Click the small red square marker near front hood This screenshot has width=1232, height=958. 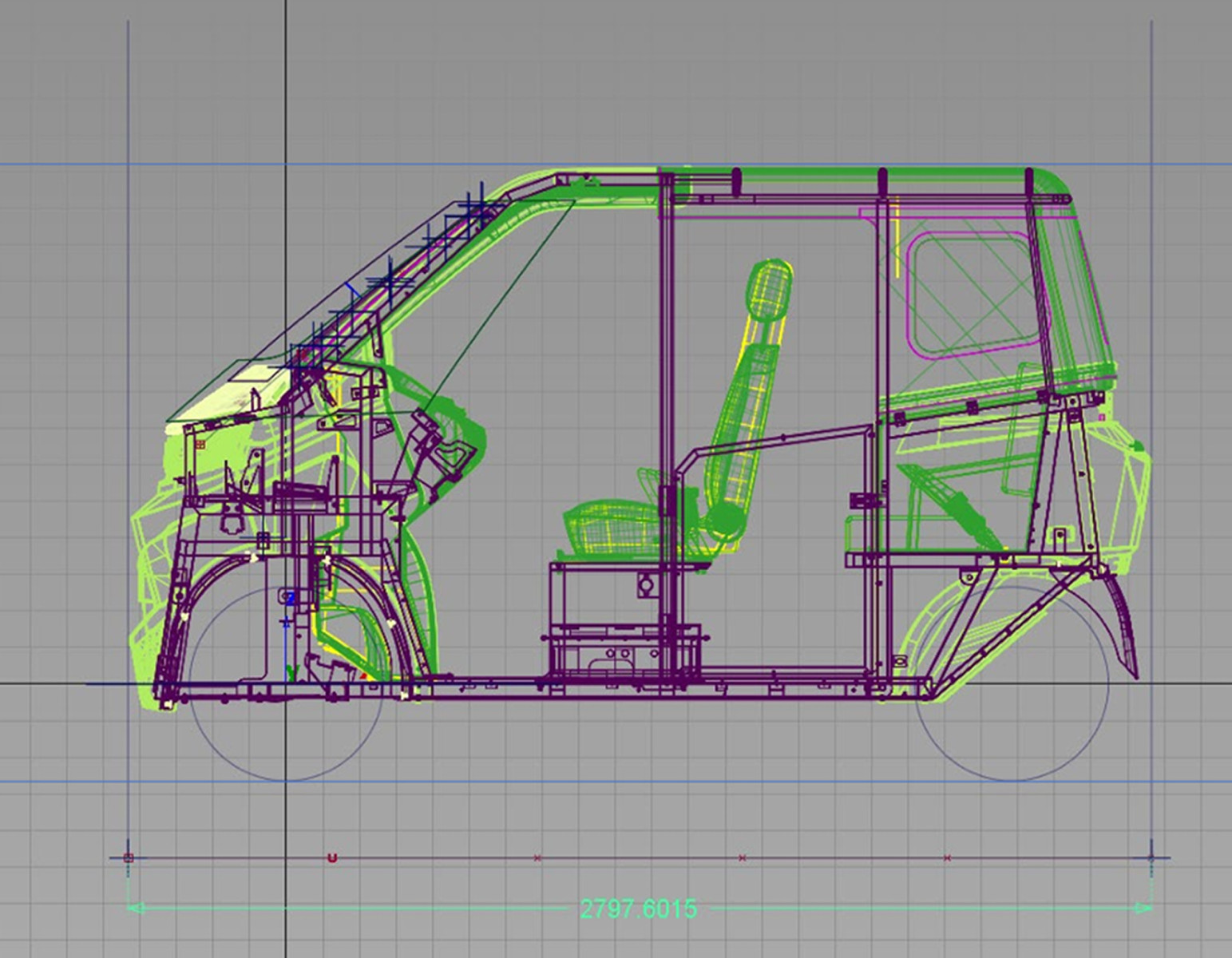pyautogui.click(x=200, y=443)
